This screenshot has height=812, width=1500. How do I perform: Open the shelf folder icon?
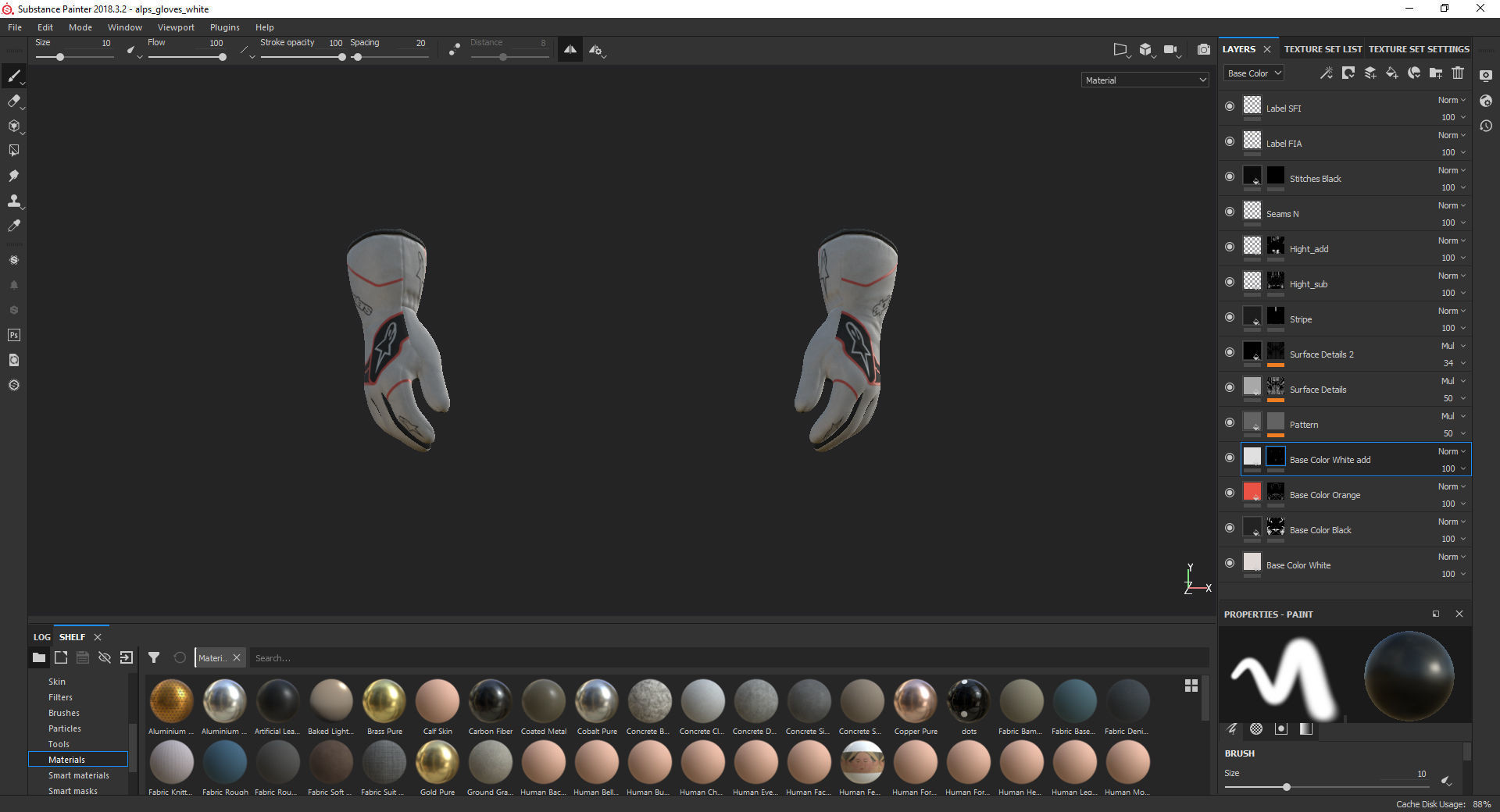[38, 658]
